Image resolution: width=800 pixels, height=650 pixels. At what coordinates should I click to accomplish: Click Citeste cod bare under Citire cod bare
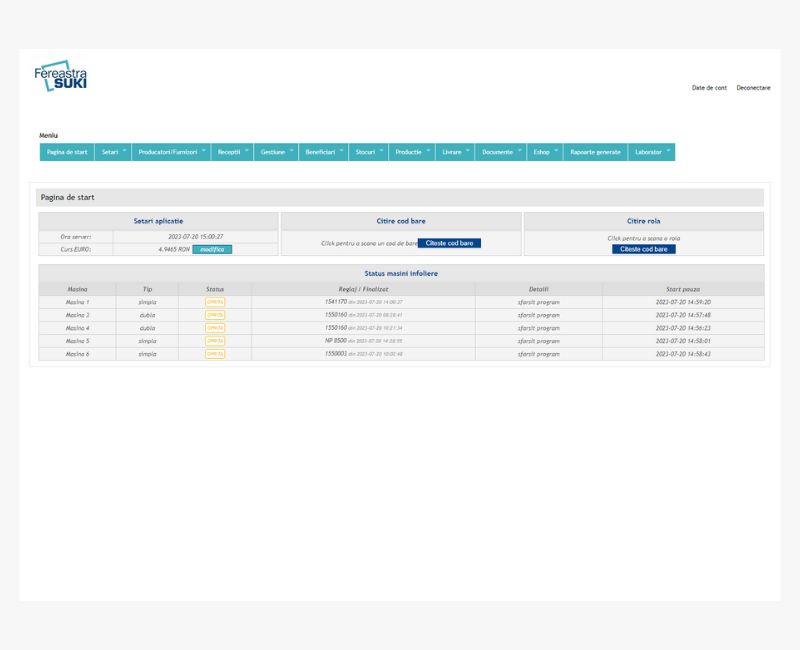pyautogui.click(x=450, y=243)
